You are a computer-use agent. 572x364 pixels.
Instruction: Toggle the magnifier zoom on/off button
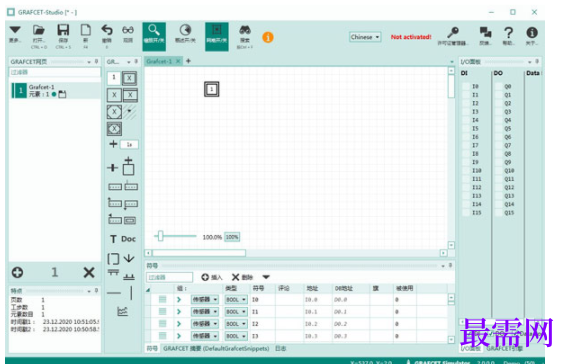tap(154, 36)
